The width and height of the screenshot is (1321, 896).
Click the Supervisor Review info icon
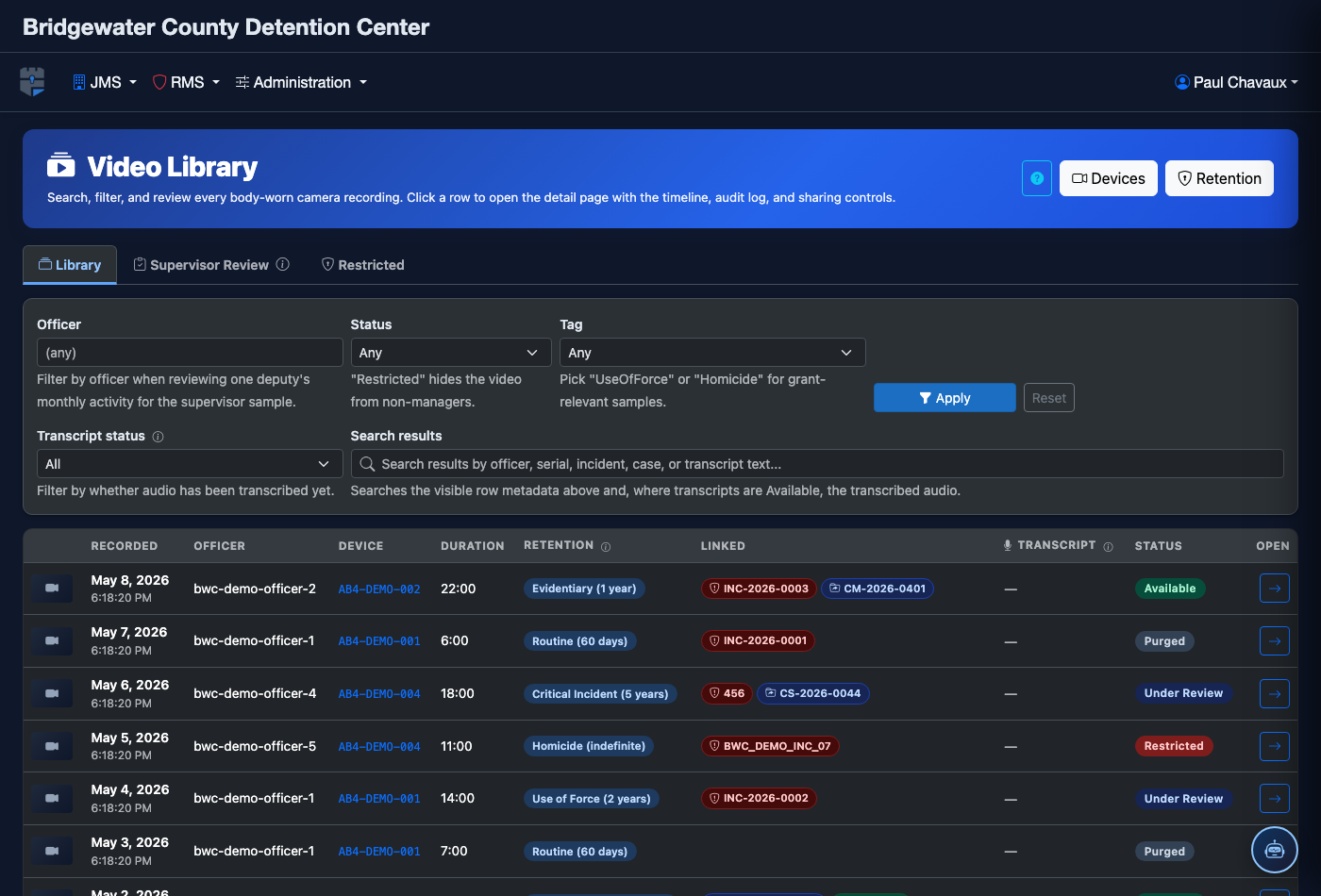[282, 265]
